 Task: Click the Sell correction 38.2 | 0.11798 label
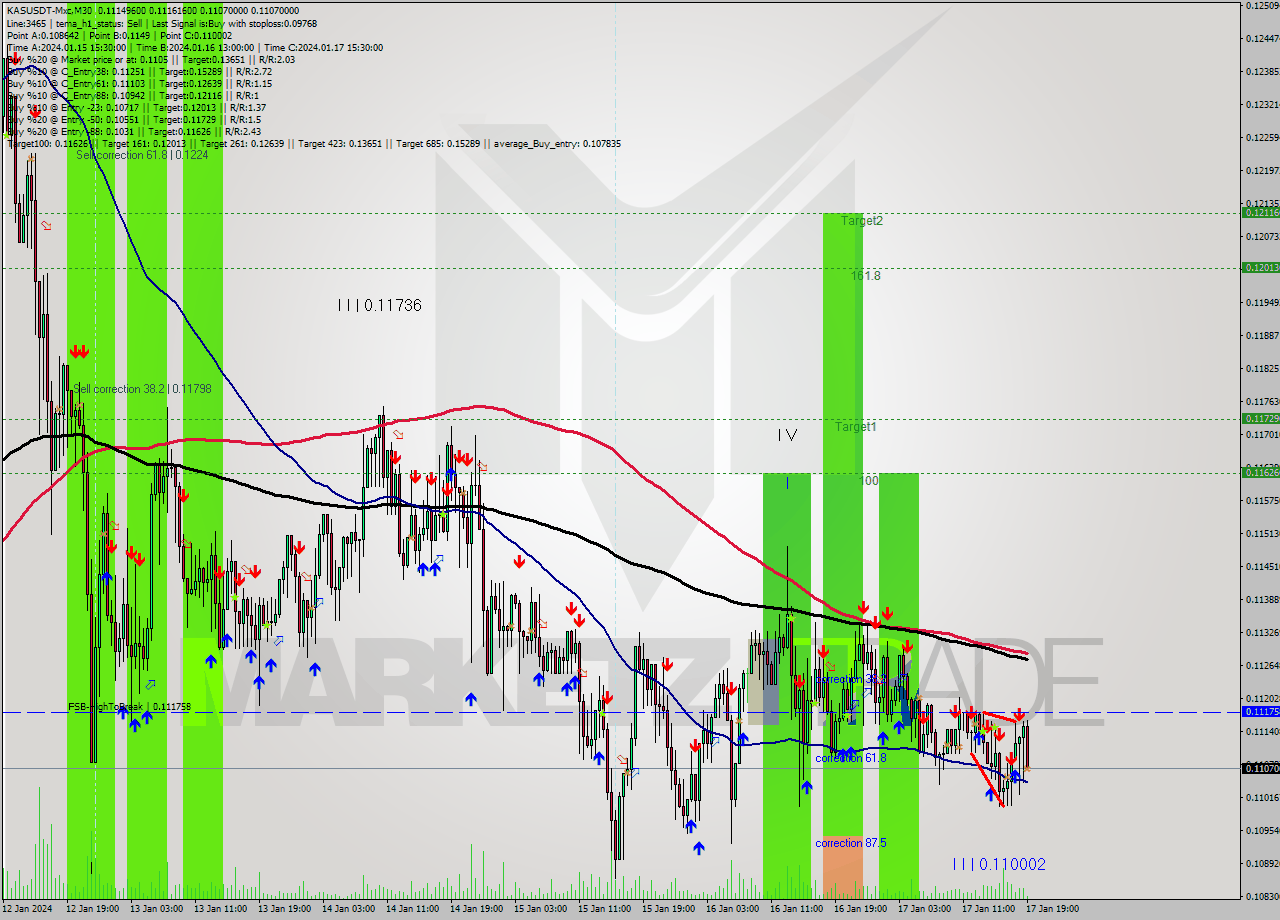point(142,388)
